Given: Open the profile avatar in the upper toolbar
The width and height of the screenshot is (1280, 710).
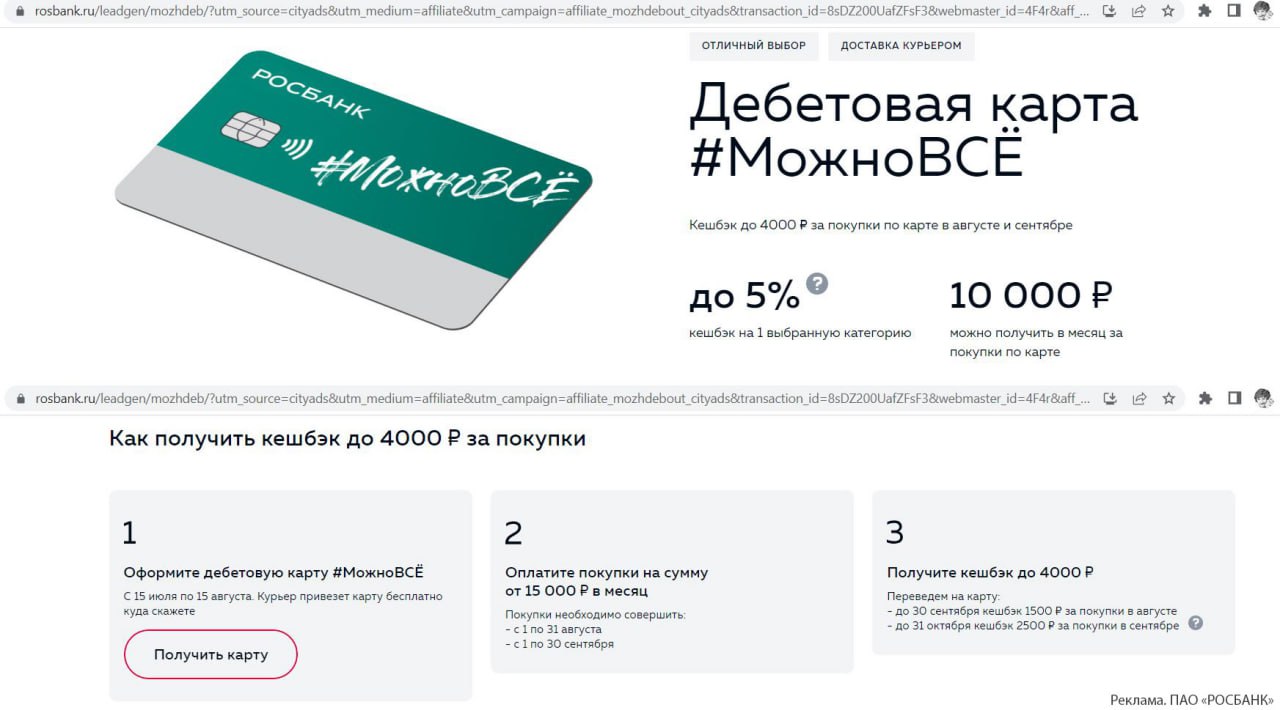Looking at the screenshot, I should 1263,11.
